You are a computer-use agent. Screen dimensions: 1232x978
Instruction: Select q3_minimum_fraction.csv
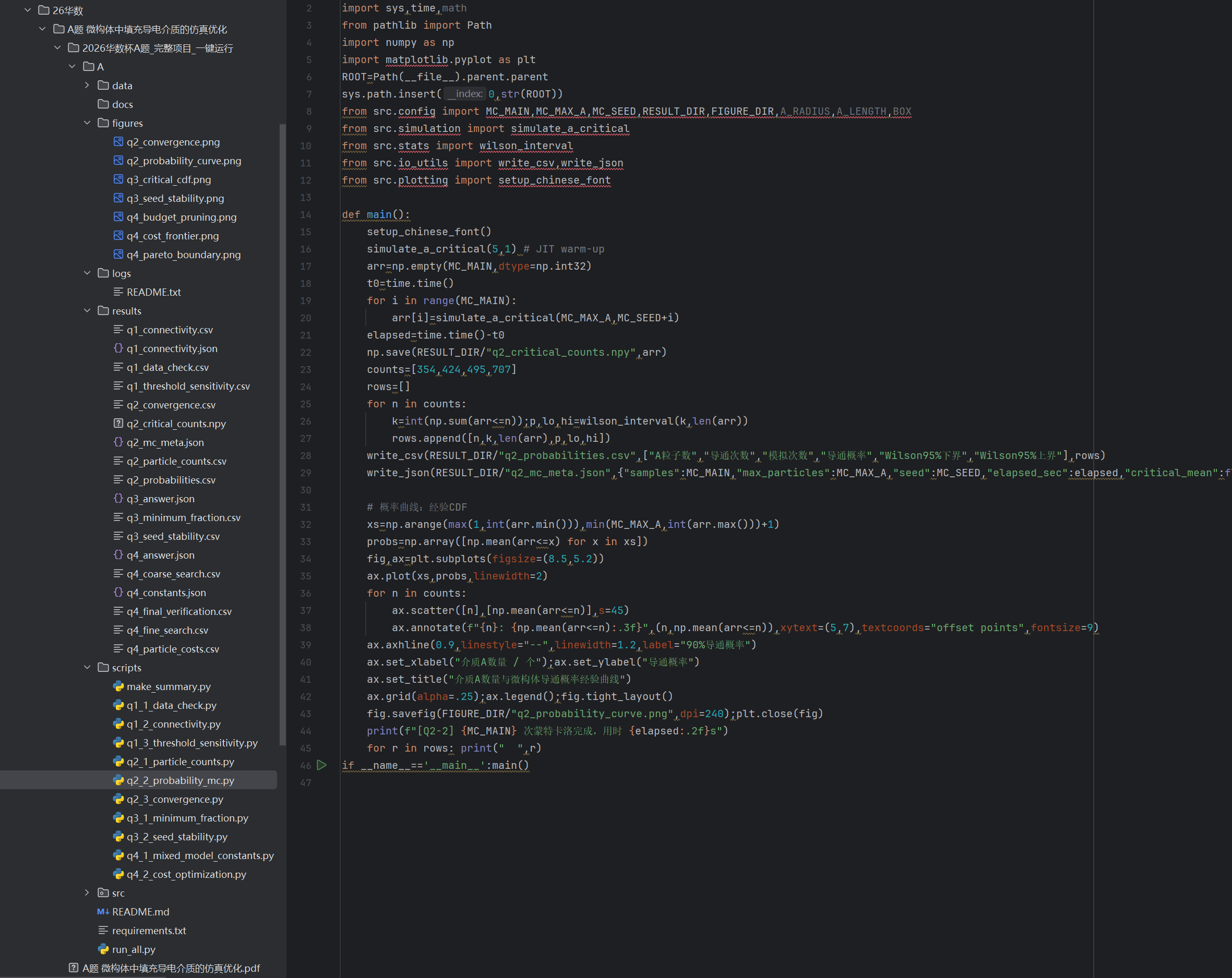(184, 517)
